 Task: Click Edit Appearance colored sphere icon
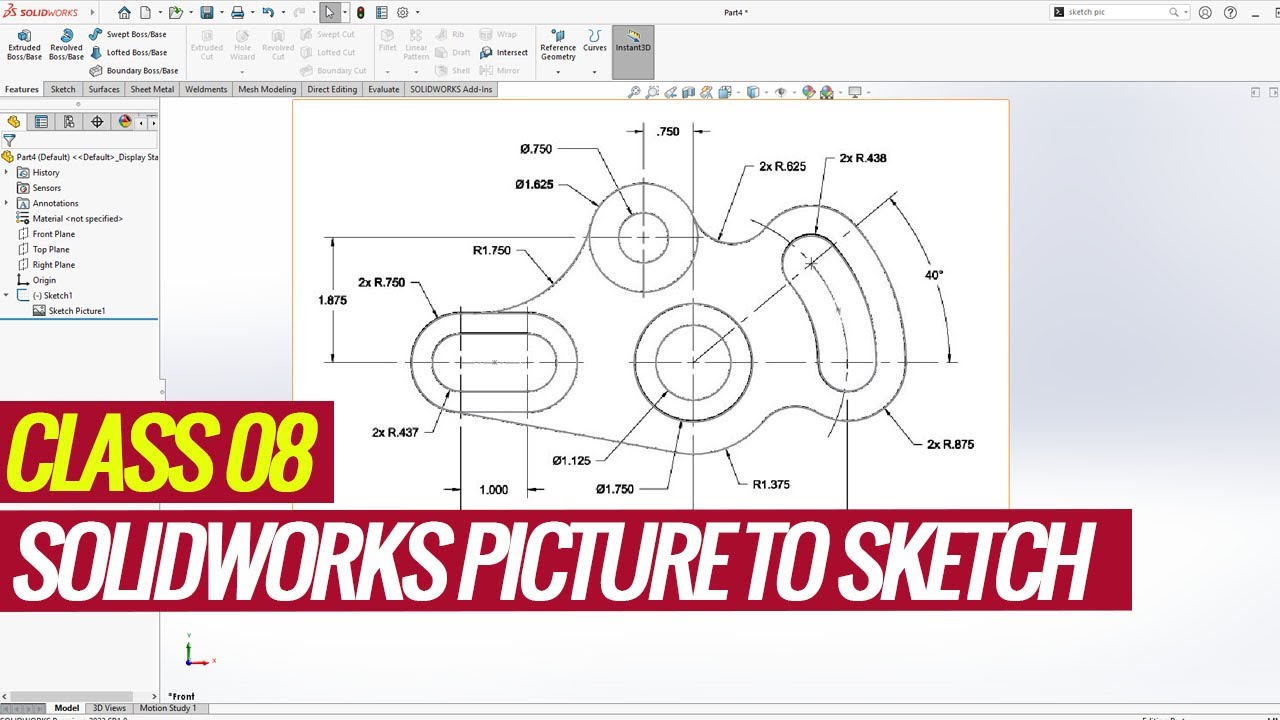tap(809, 92)
